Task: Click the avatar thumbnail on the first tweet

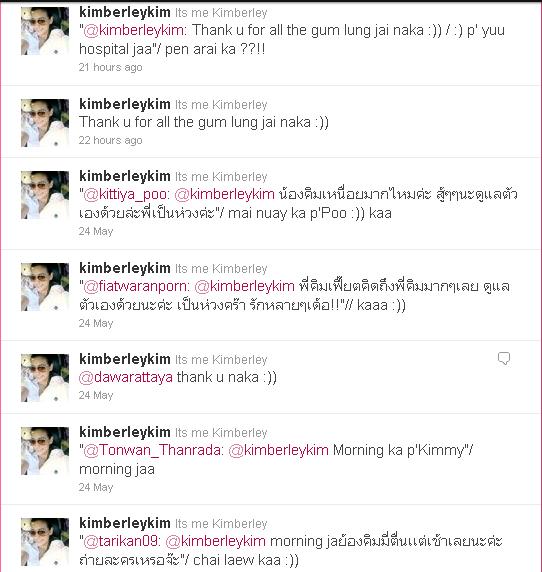Action: pyautogui.click(x=45, y=31)
